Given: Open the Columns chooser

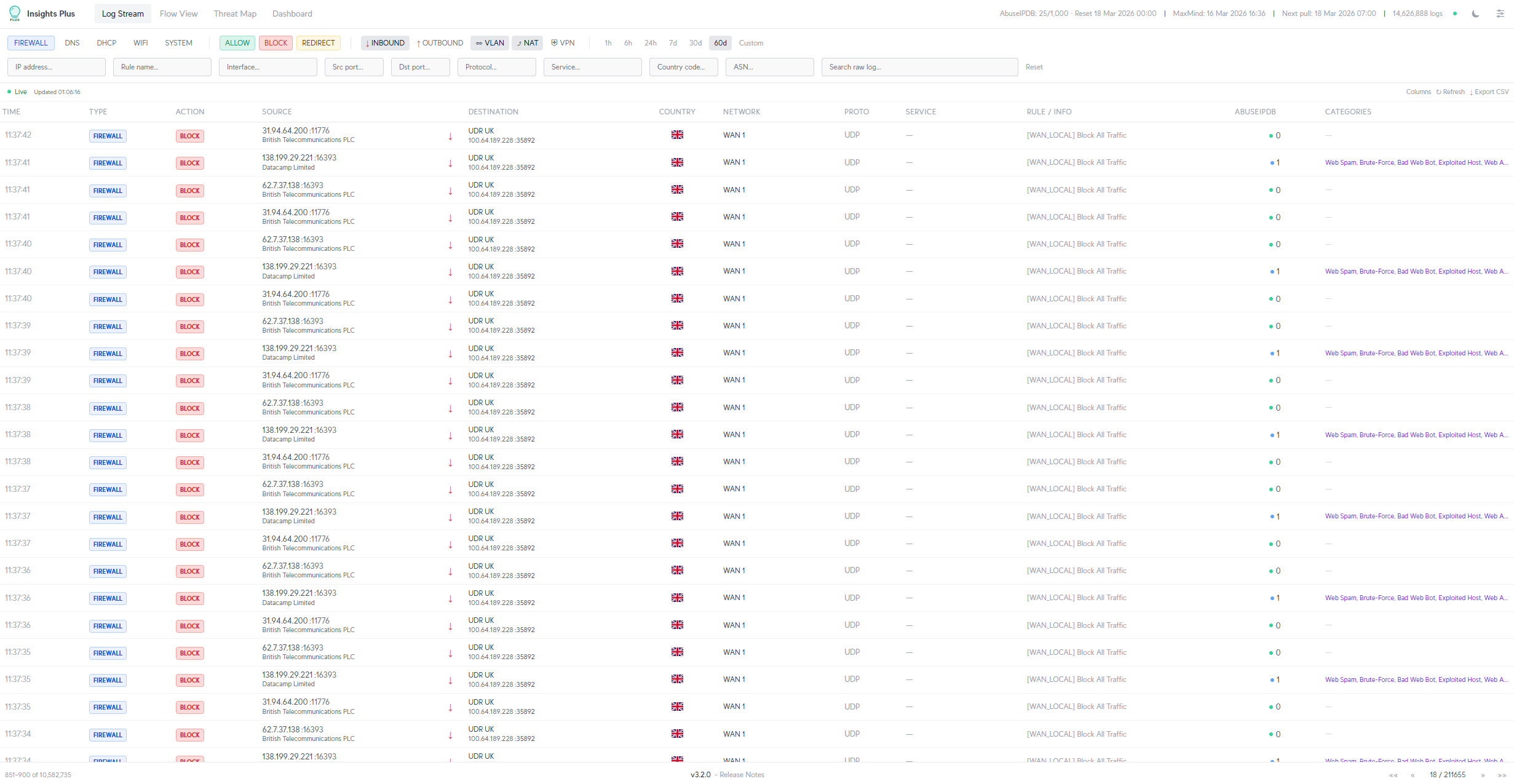Looking at the screenshot, I should pyautogui.click(x=1418, y=92).
